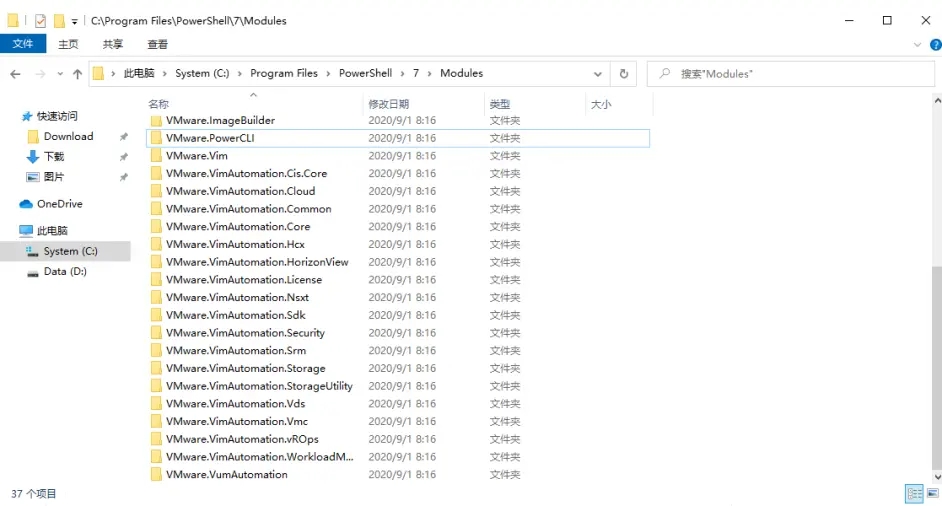Expand the chevron after Program Files breadcrumb
Viewport: 942px width, 506px height.
(x=329, y=73)
